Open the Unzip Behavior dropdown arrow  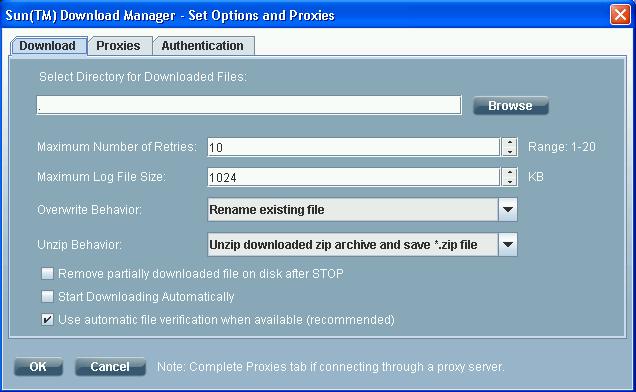click(x=508, y=245)
